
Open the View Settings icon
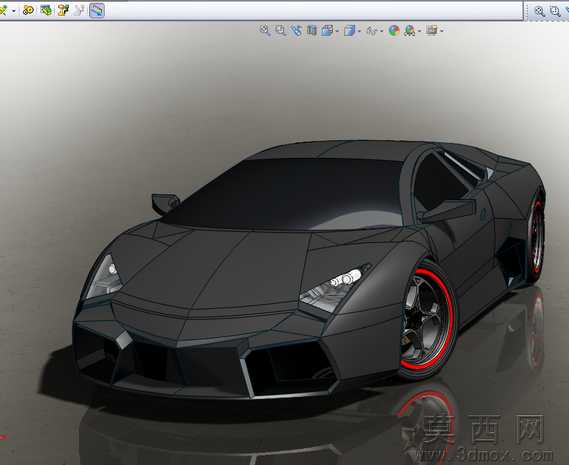(x=431, y=30)
